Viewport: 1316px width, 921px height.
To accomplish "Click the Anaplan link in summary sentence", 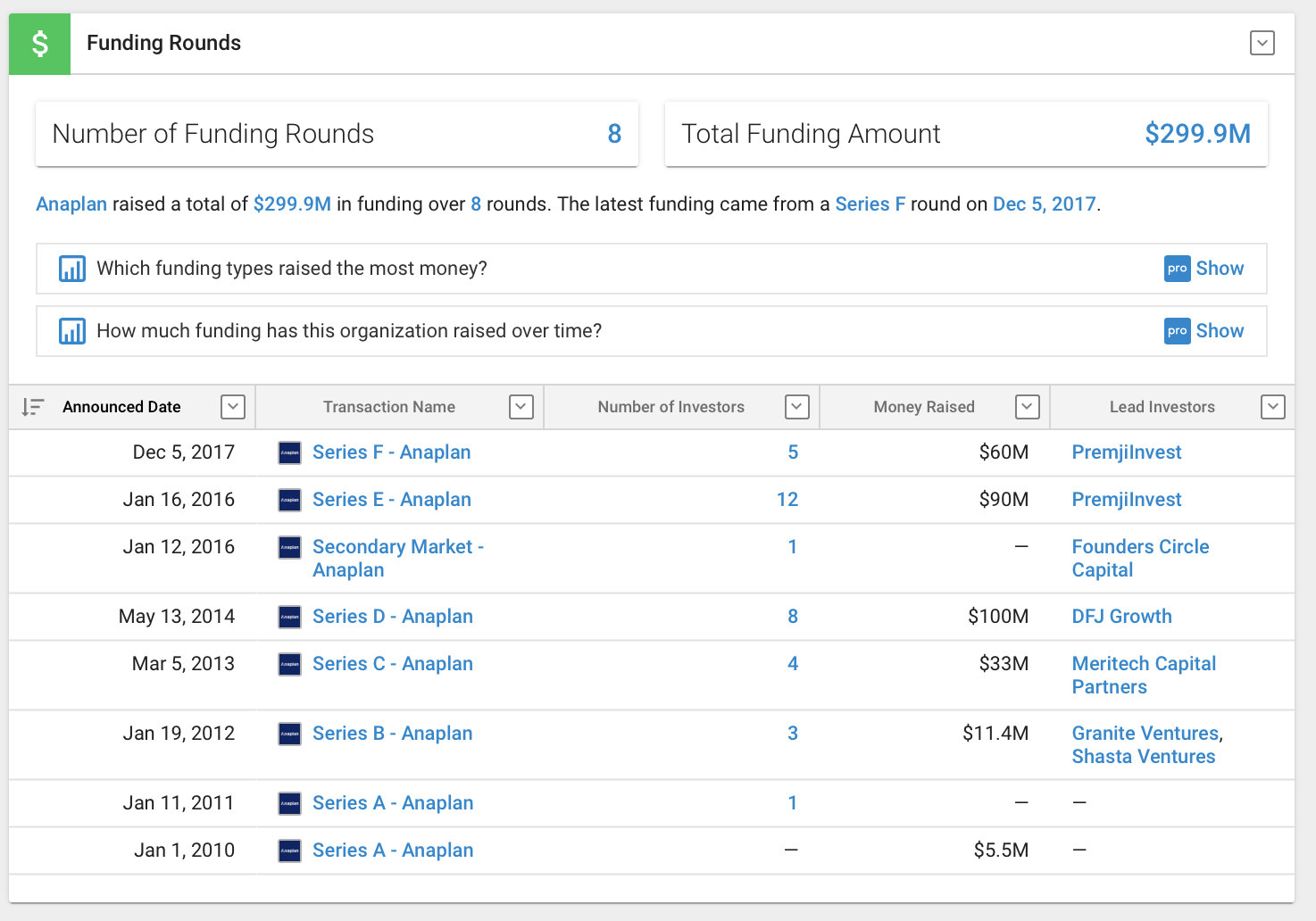I will coord(71,204).
